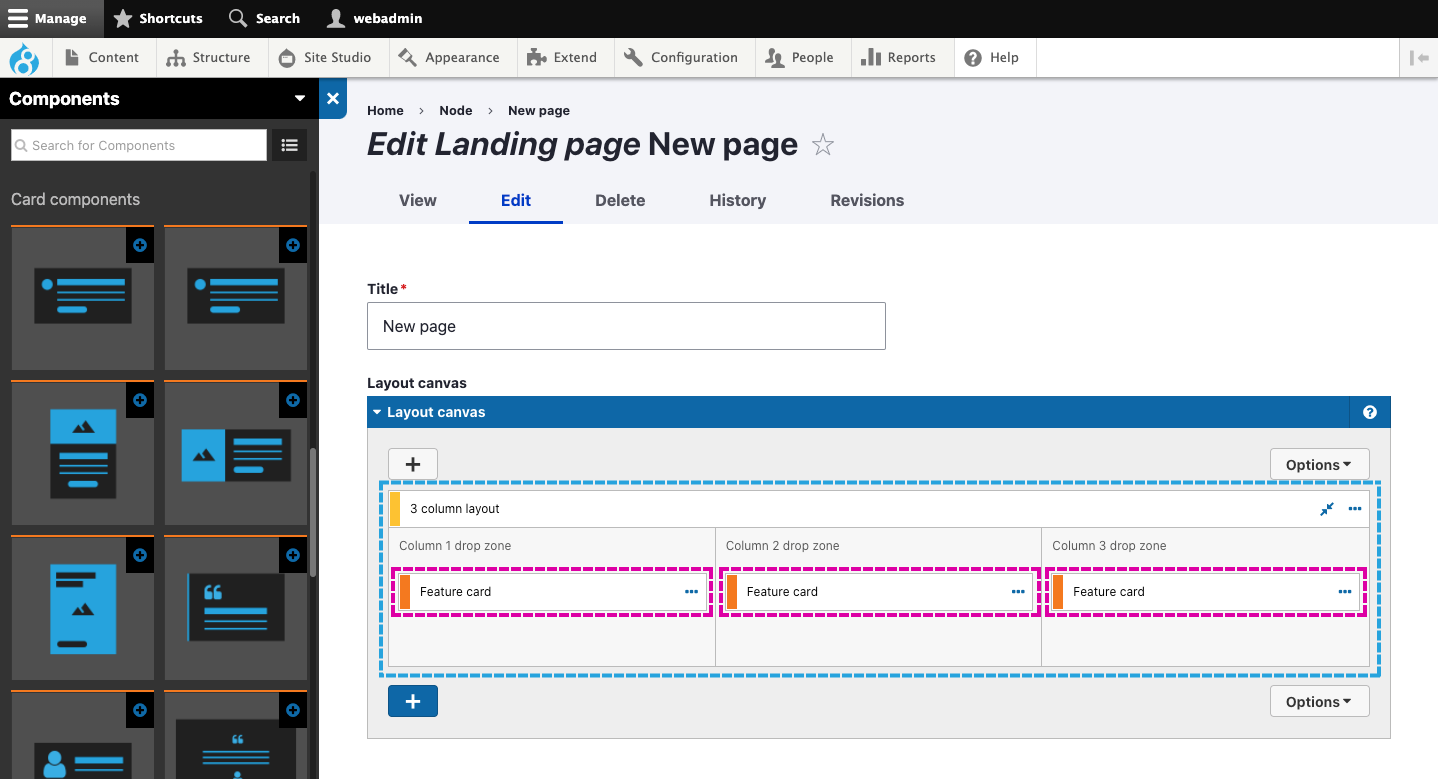Click the top plus add-component button
Screen dimensions: 1438x779
413,464
